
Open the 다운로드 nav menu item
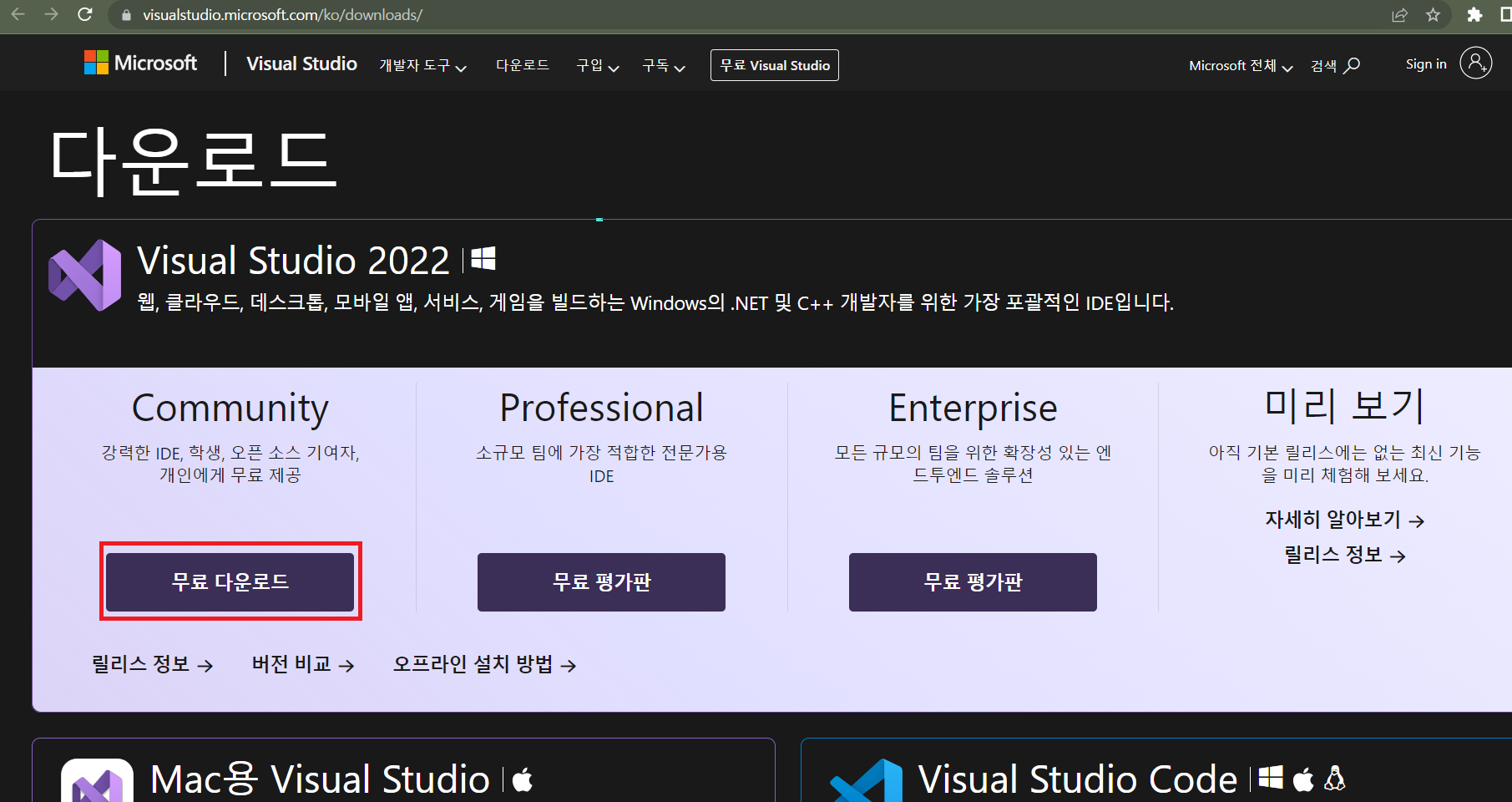click(522, 65)
